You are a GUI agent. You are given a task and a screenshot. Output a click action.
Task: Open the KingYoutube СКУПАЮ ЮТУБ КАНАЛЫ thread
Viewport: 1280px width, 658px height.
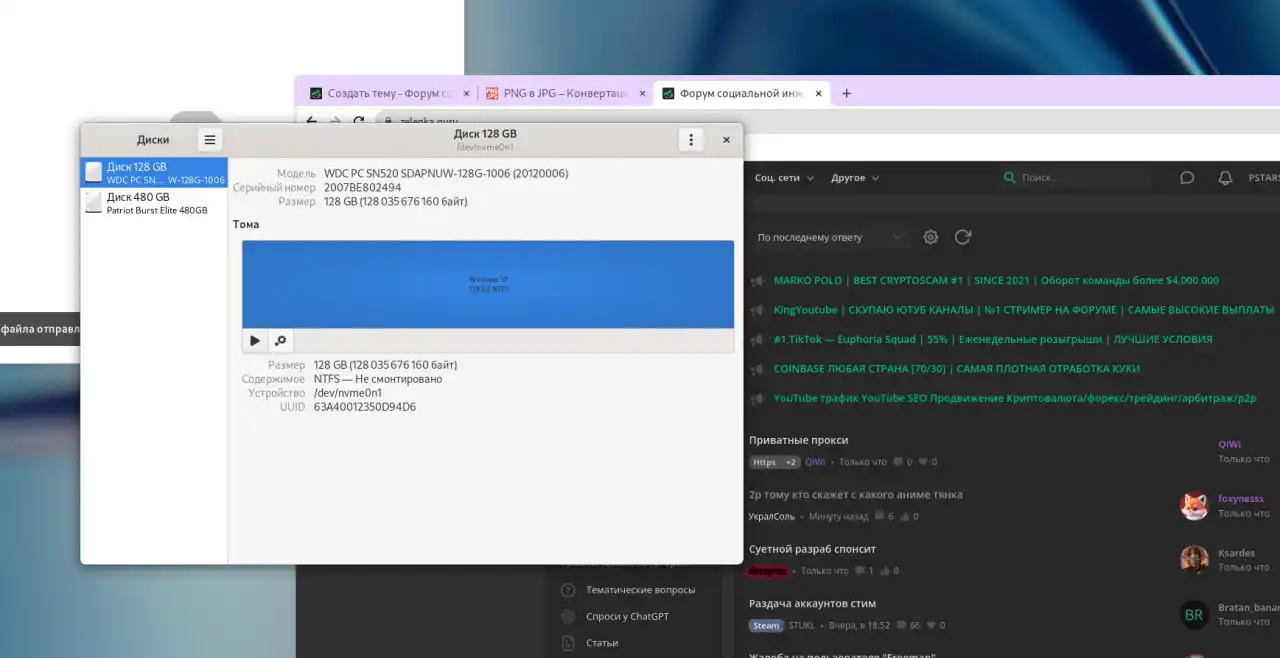1023,310
